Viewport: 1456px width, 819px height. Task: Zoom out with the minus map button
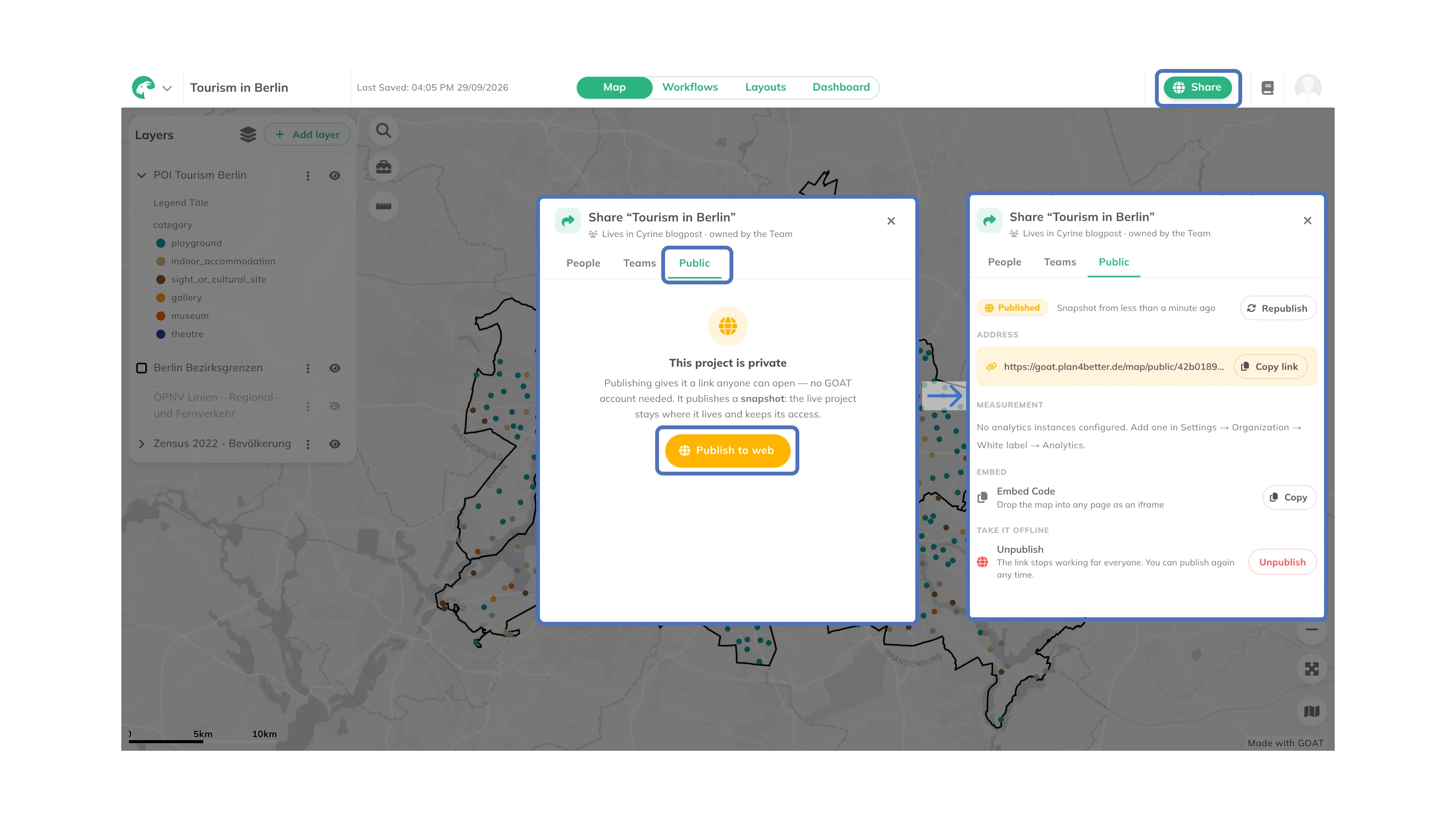[x=1312, y=629]
